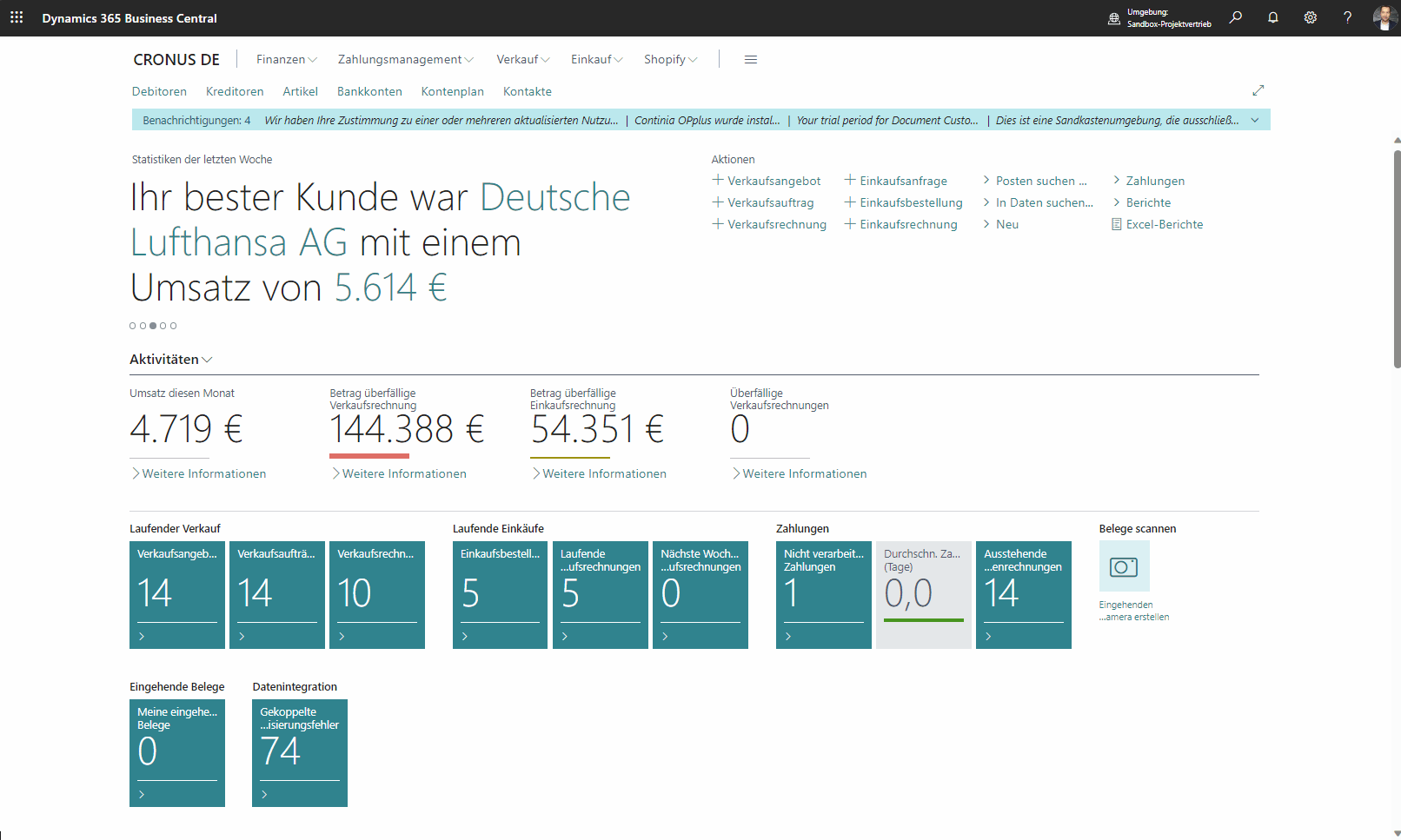Open the Debitoren tab
The image size is (1401, 840).
(x=159, y=91)
